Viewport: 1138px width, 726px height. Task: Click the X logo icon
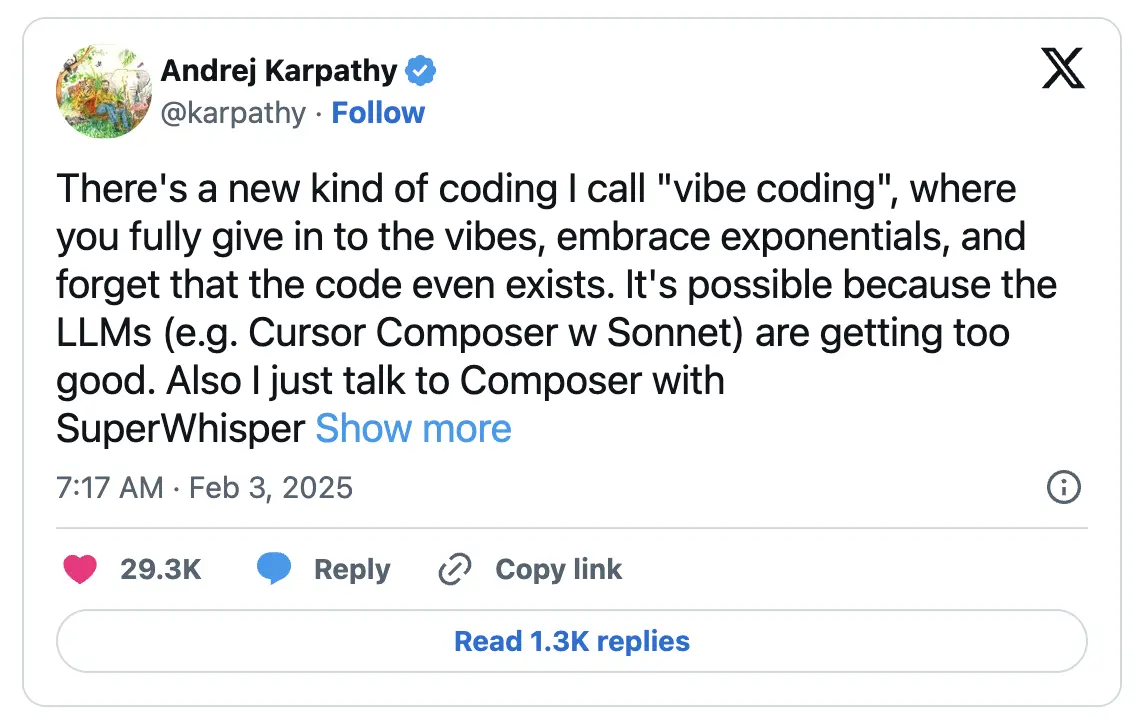pyautogui.click(x=1062, y=71)
